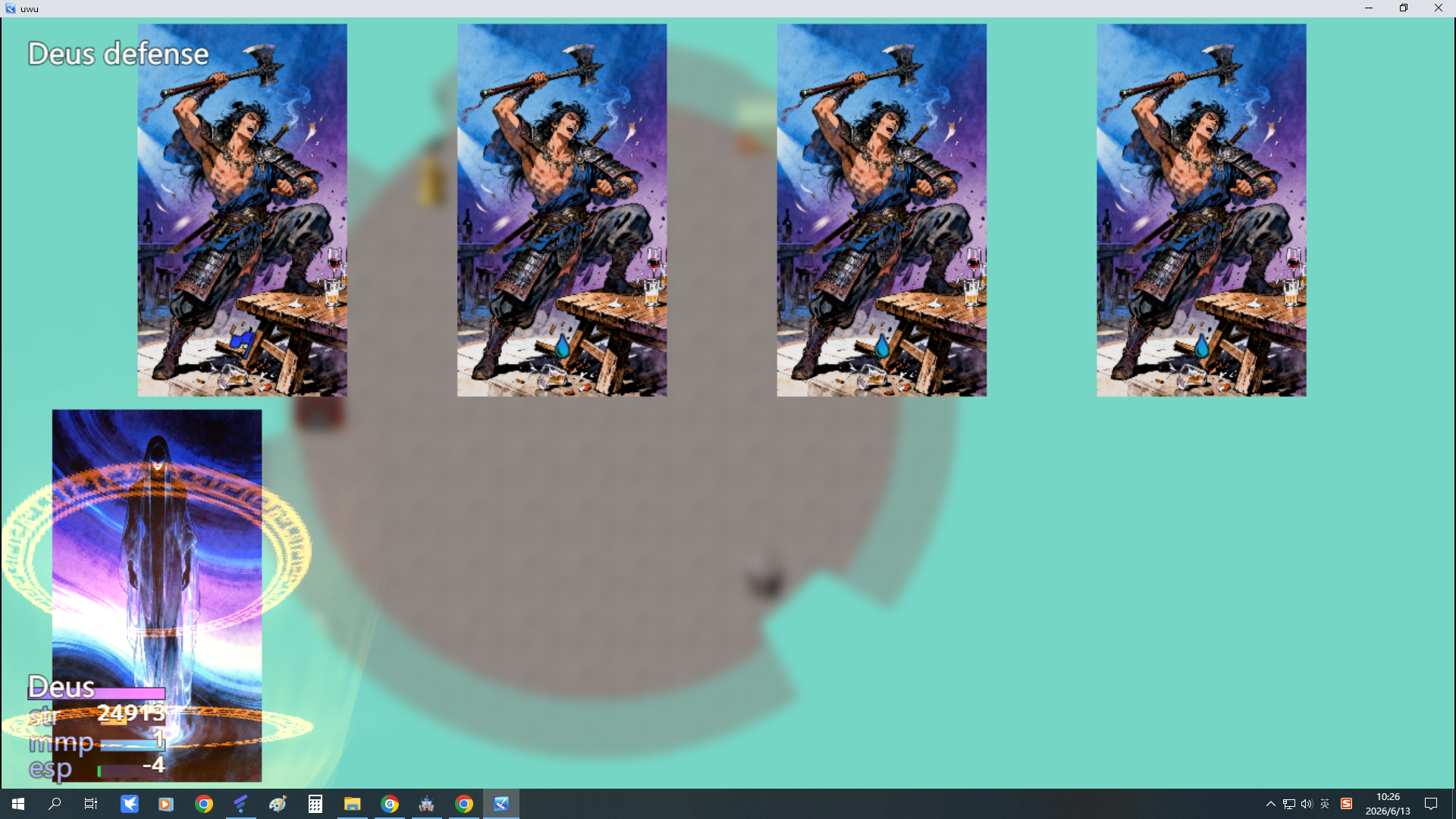
Task: Open Task View from taskbar
Action: pos(91,804)
